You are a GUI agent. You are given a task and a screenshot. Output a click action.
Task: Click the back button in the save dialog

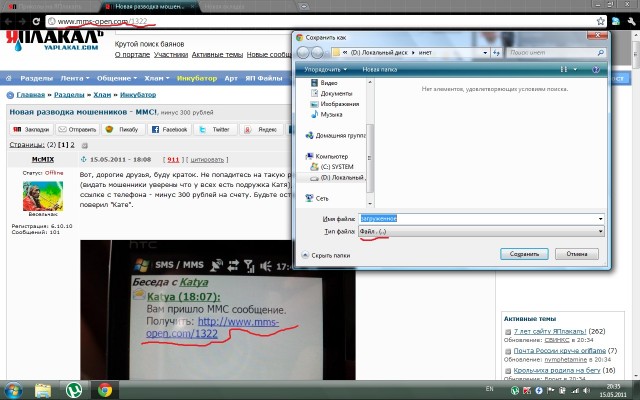(303, 53)
